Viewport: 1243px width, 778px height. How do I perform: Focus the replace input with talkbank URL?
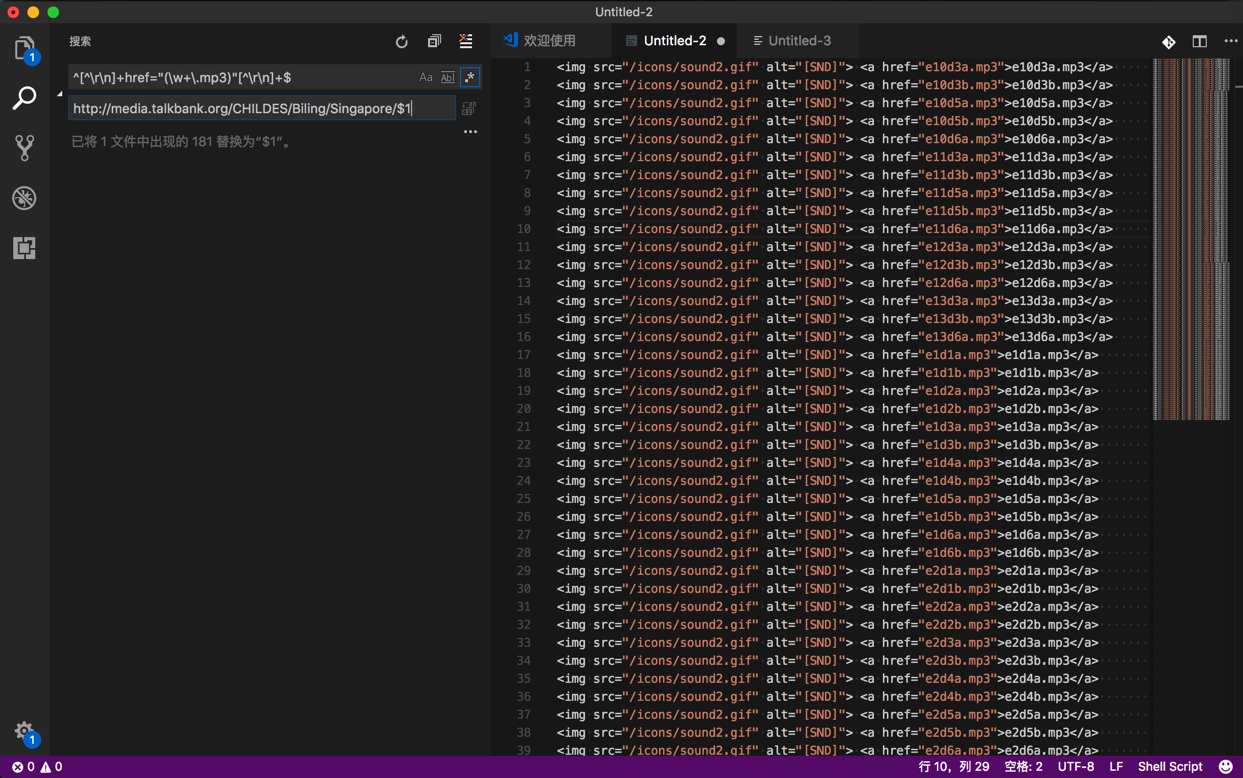pyautogui.click(x=262, y=108)
